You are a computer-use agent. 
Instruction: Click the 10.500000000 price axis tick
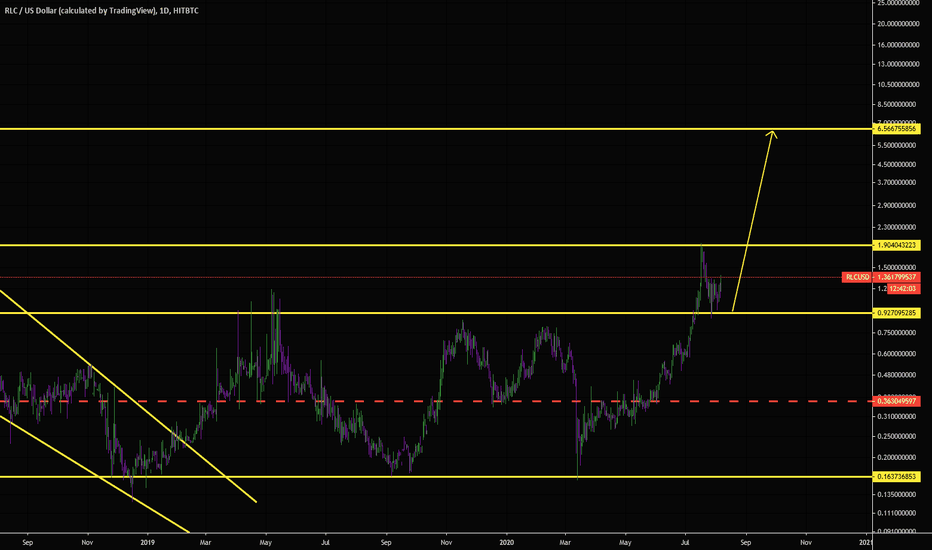click(899, 84)
